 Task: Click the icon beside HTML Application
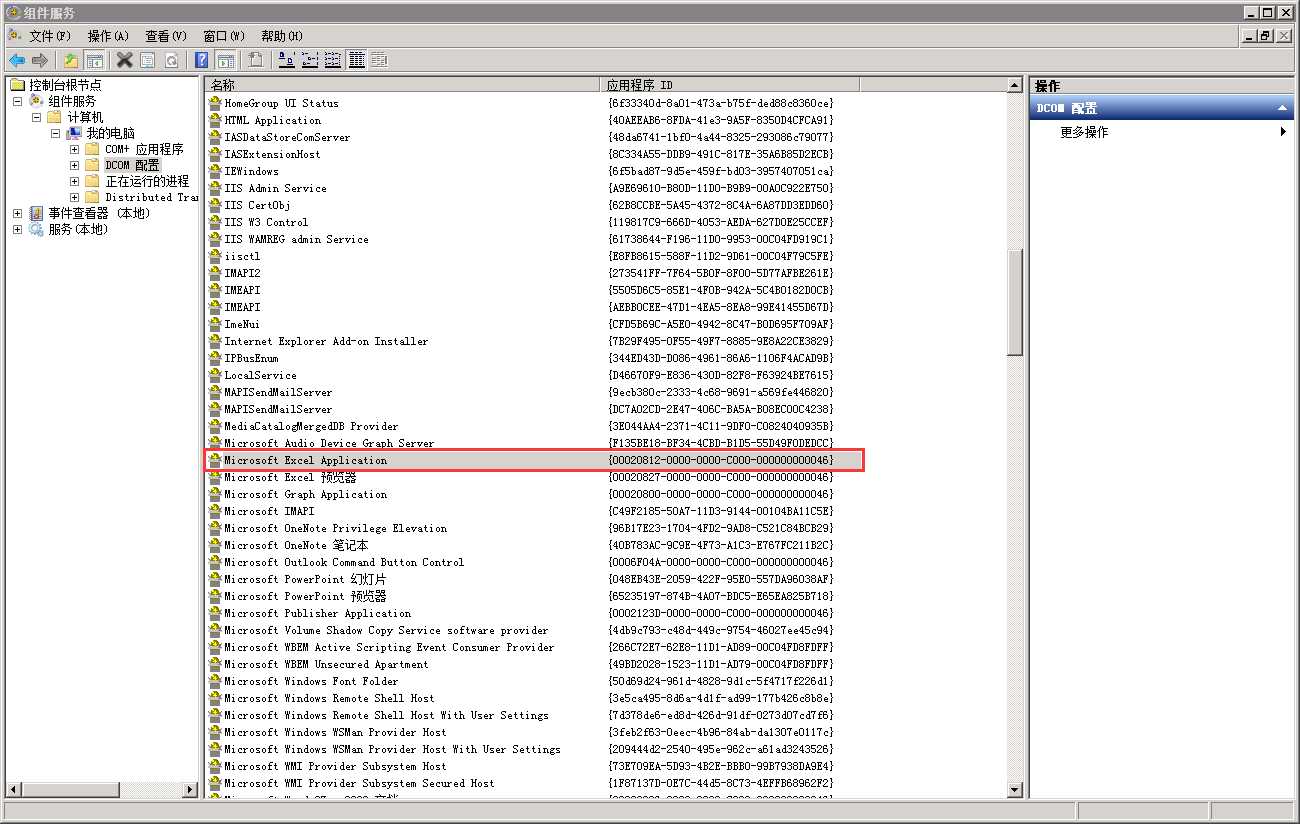click(214, 120)
